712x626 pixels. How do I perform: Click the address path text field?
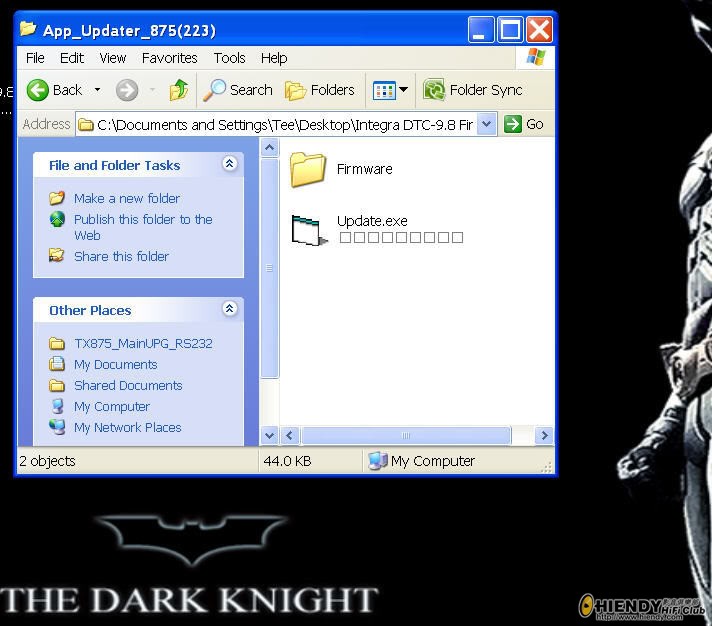284,124
